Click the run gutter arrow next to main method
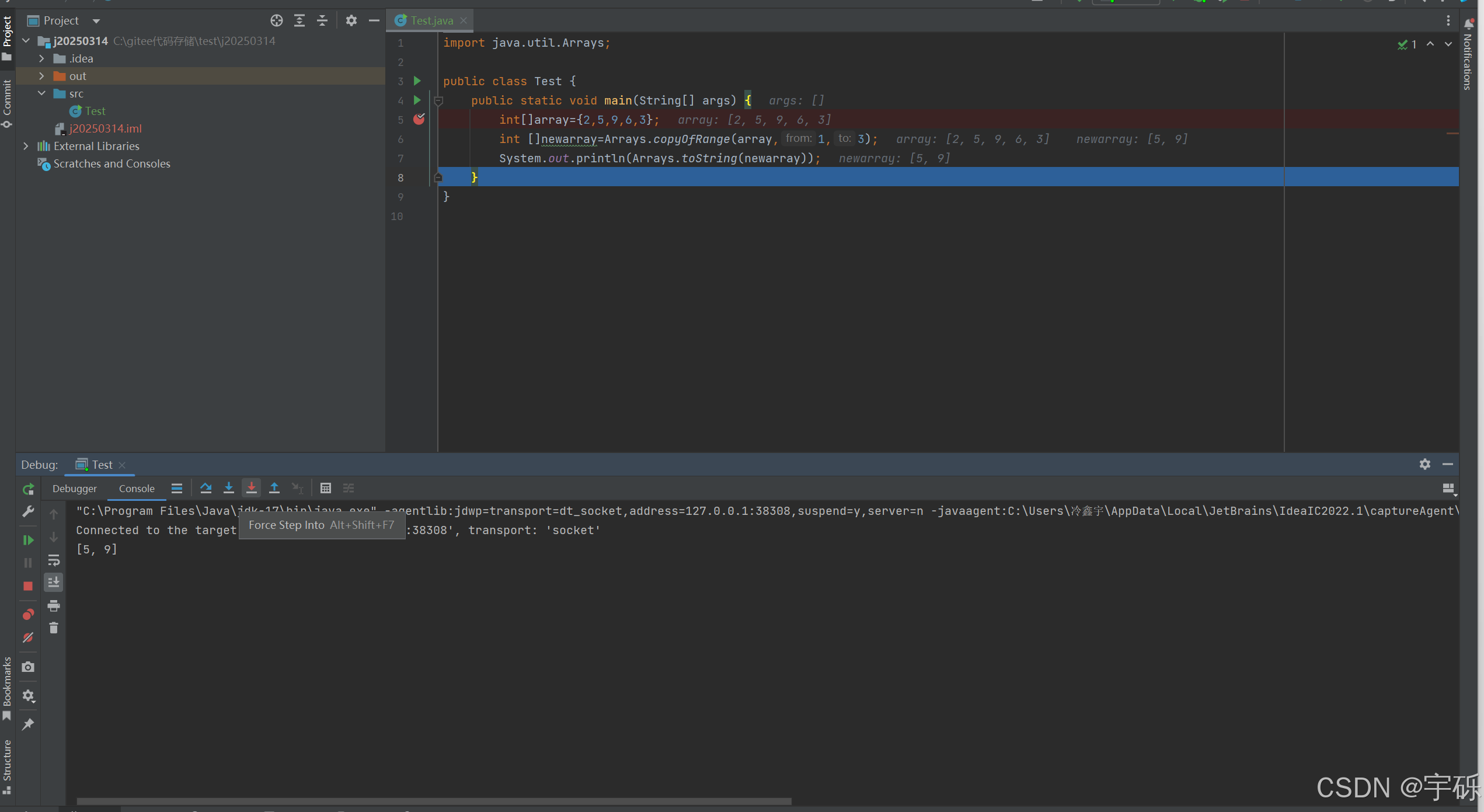The image size is (1484, 812). tap(417, 100)
